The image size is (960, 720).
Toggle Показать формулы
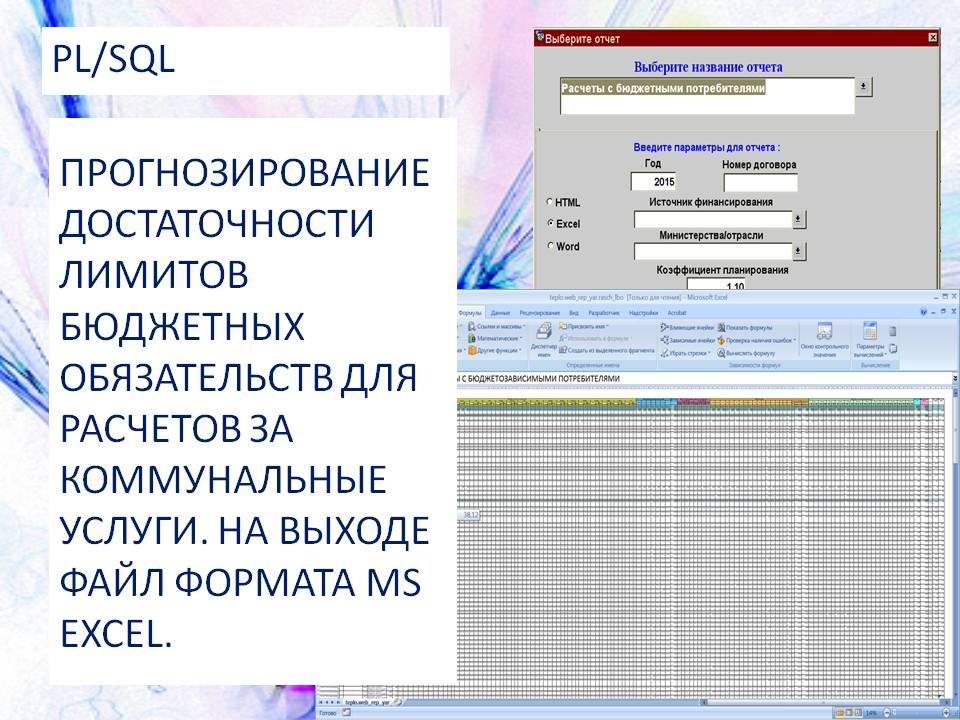745,328
